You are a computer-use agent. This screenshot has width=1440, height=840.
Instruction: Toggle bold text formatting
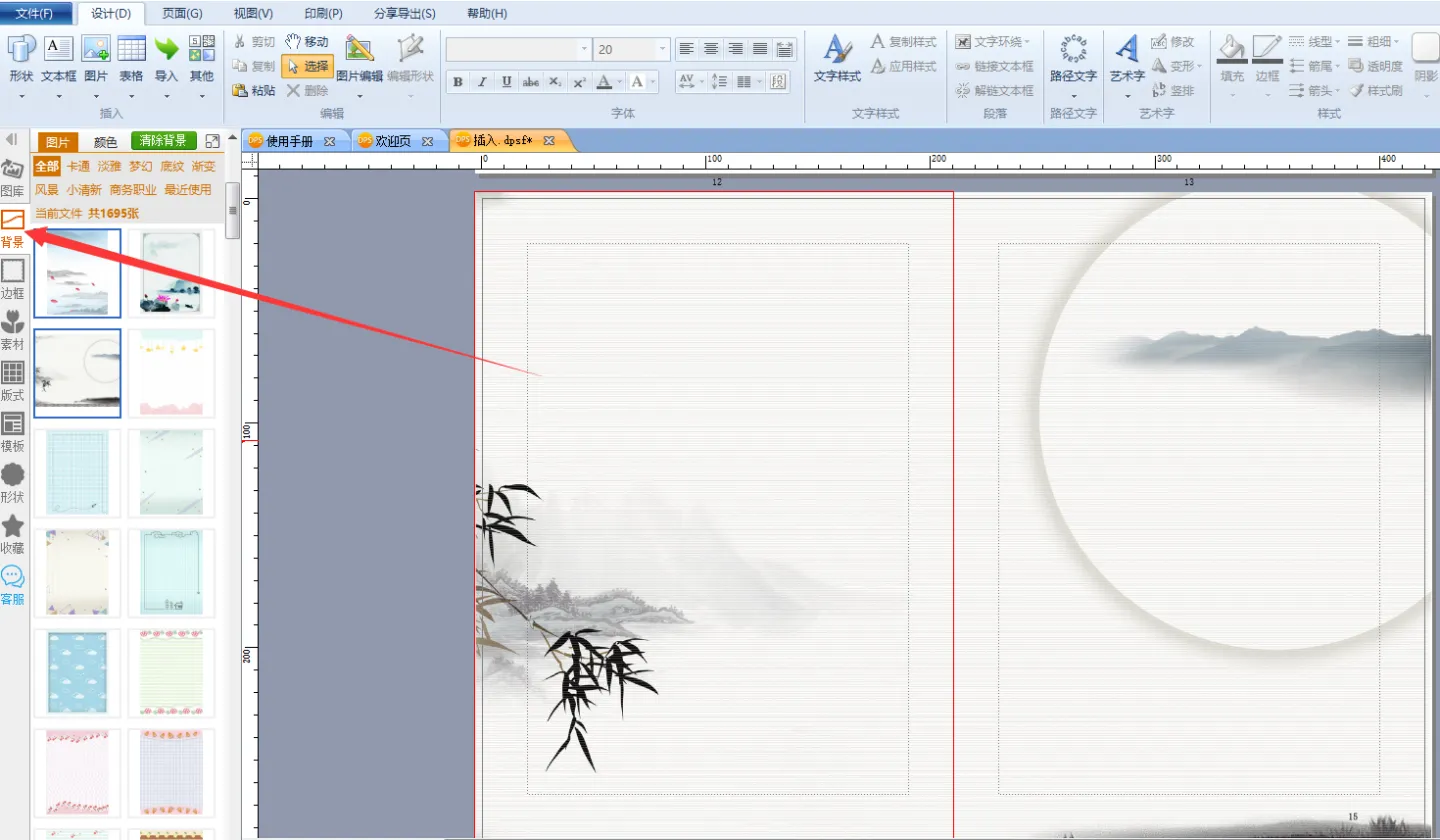pyautogui.click(x=458, y=82)
